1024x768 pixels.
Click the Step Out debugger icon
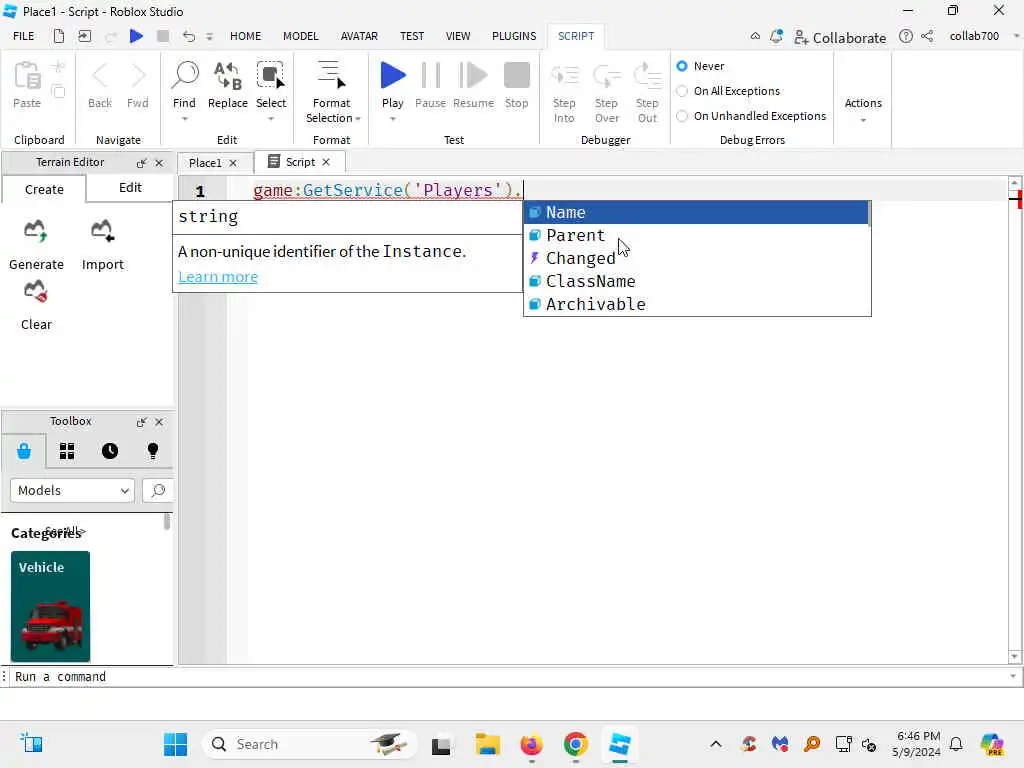[647, 76]
